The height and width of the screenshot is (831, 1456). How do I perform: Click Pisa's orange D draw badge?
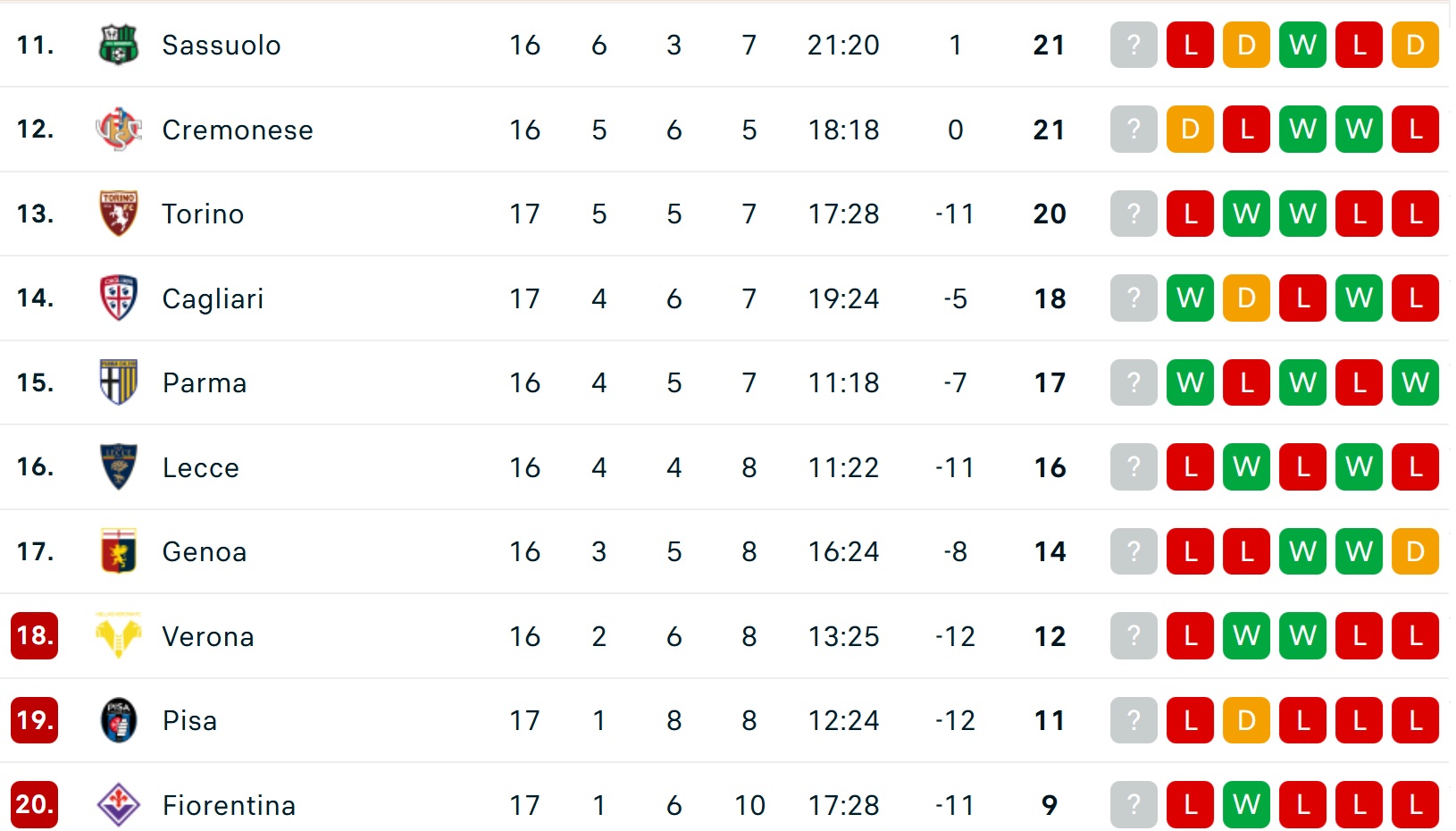pos(1246,720)
